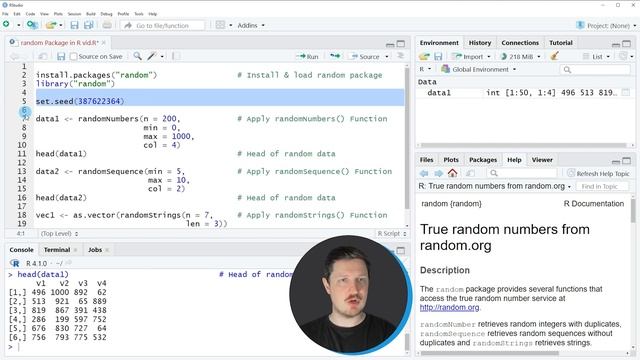This screenshot has width=640, height=360.
Task: Open the http://random.org link
Action: (449, 307)
